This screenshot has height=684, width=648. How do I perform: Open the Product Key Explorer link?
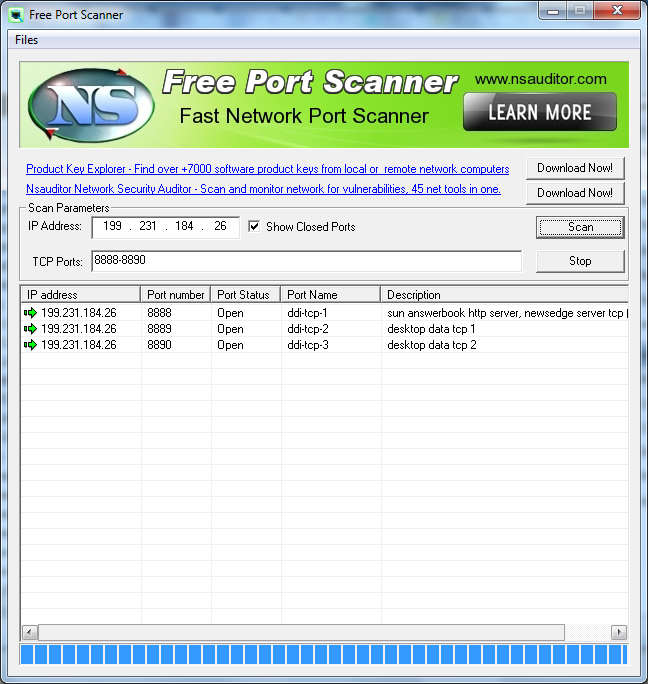point(267,169)
